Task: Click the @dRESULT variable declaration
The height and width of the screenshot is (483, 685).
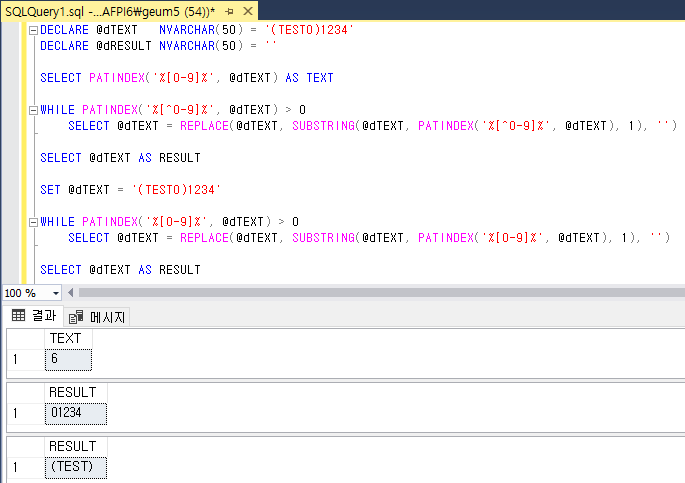Action: [124, 46]
